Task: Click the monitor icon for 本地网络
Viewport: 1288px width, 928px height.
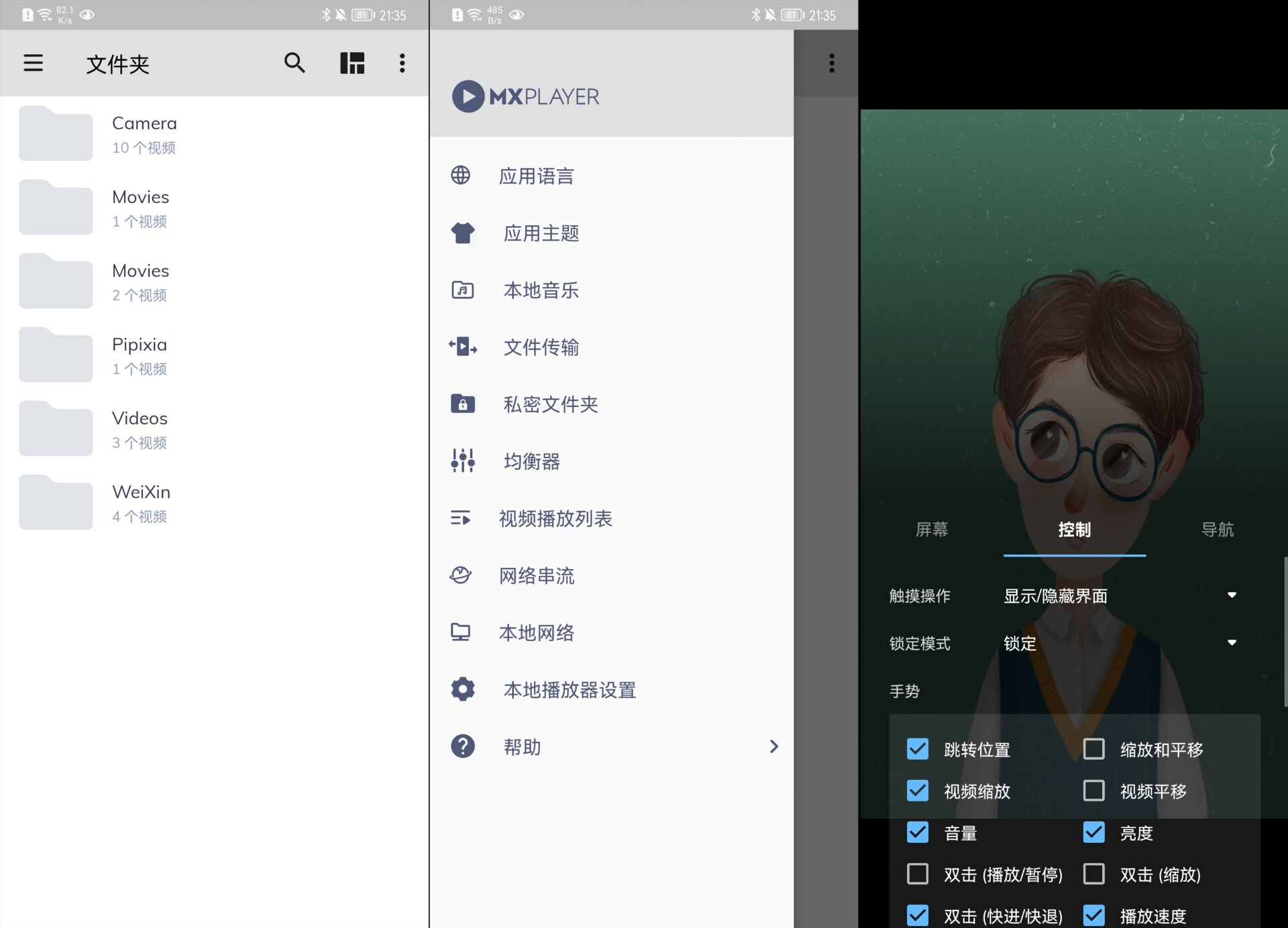Action: click(x=461, y=632)
